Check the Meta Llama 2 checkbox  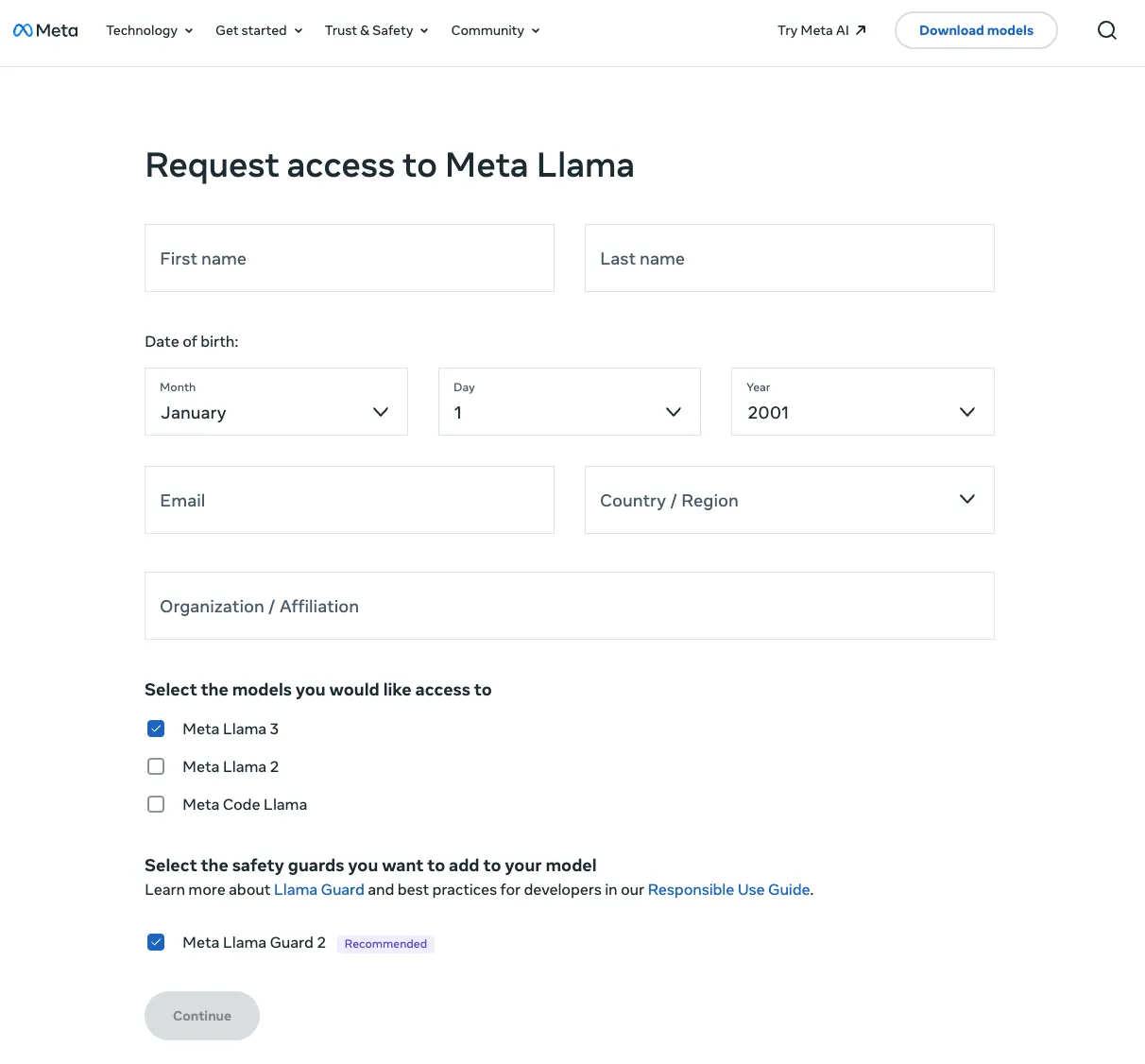point(156,766)
